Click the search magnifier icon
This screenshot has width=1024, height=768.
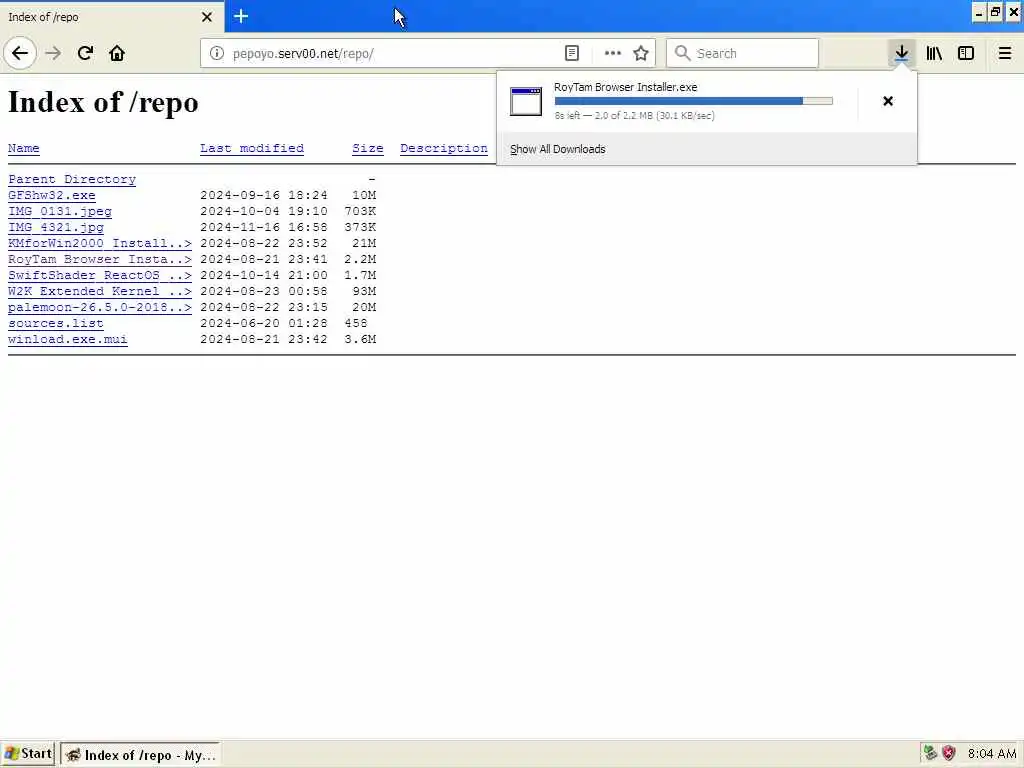click(682, 53)
